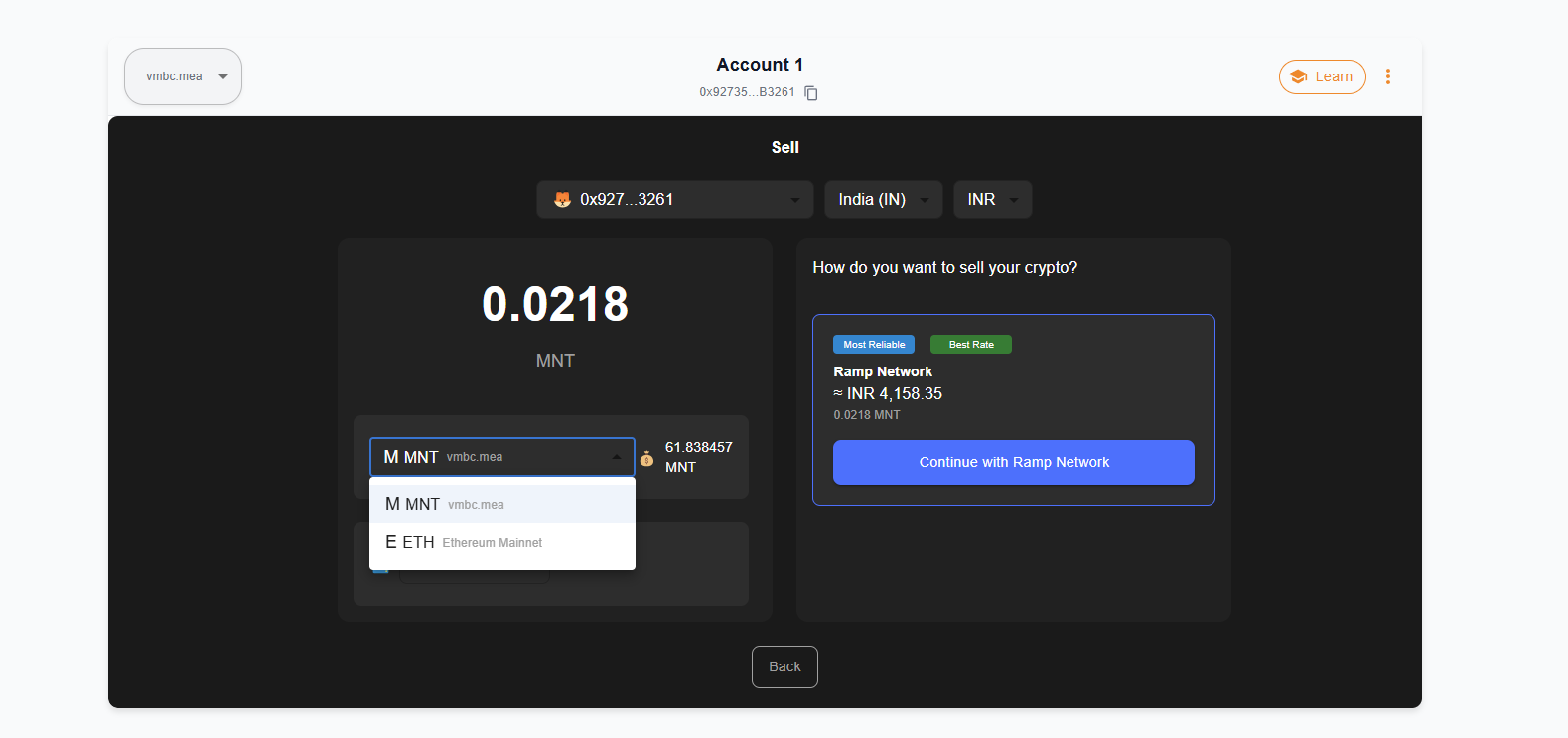Open the INR currency dropdown
Viewport: 1568px width, 738px height.
coord(993,199)
